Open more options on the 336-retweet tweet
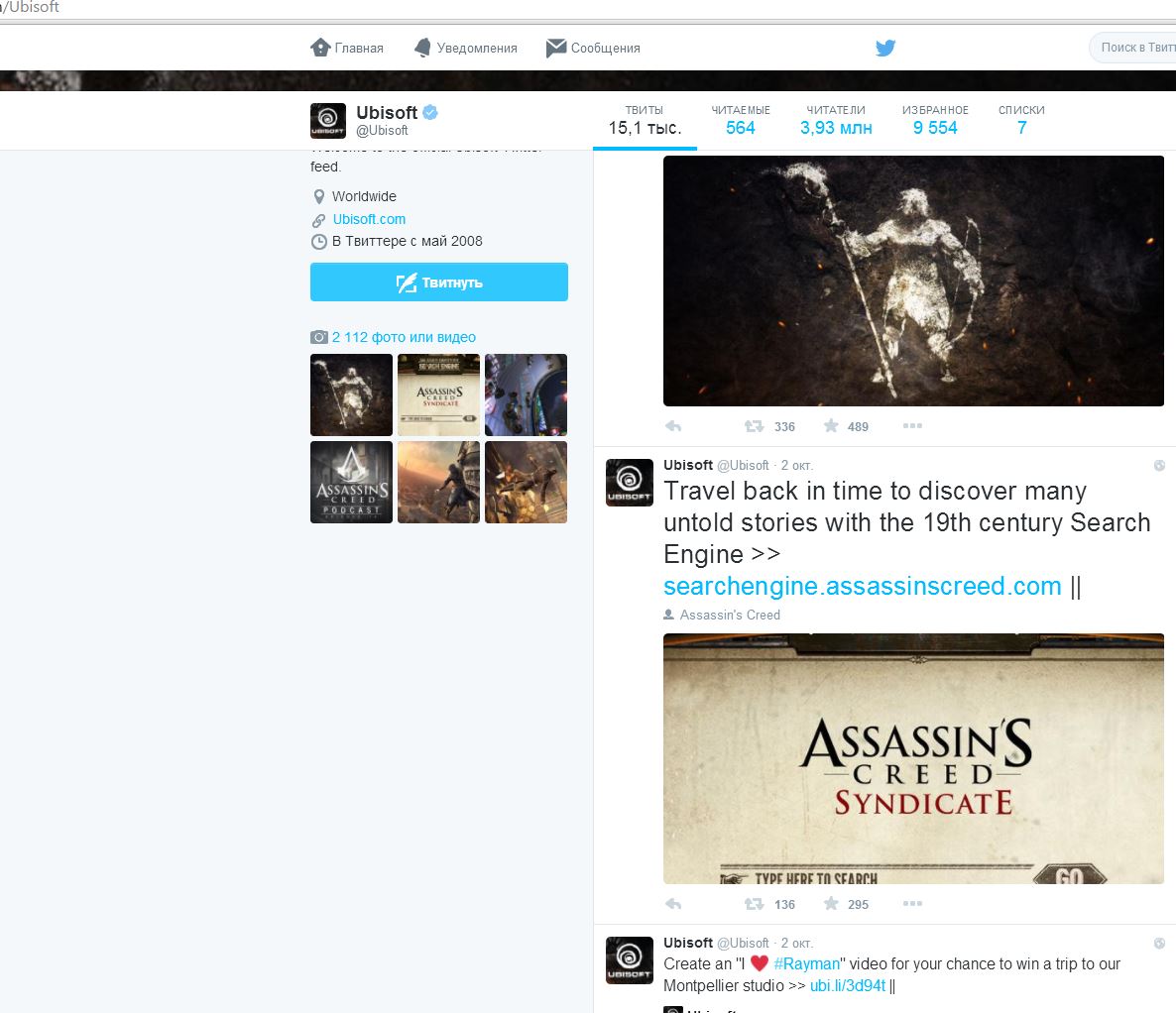 coord(913,426)
